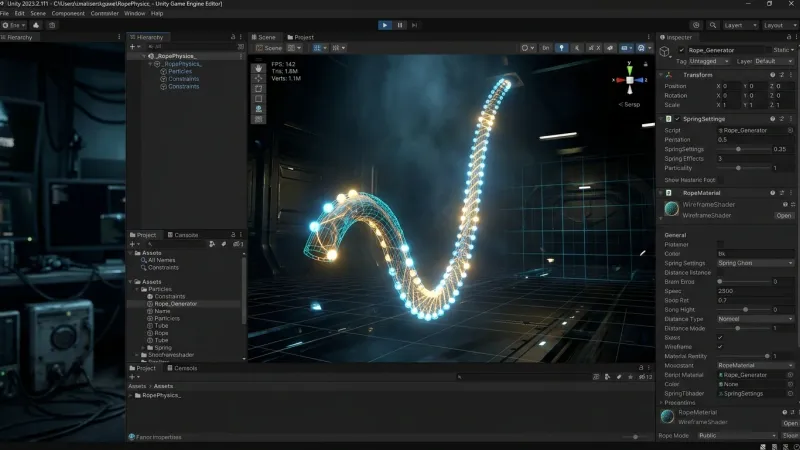Switch to the Project tab beside Scene

click(x=301, y=37)
